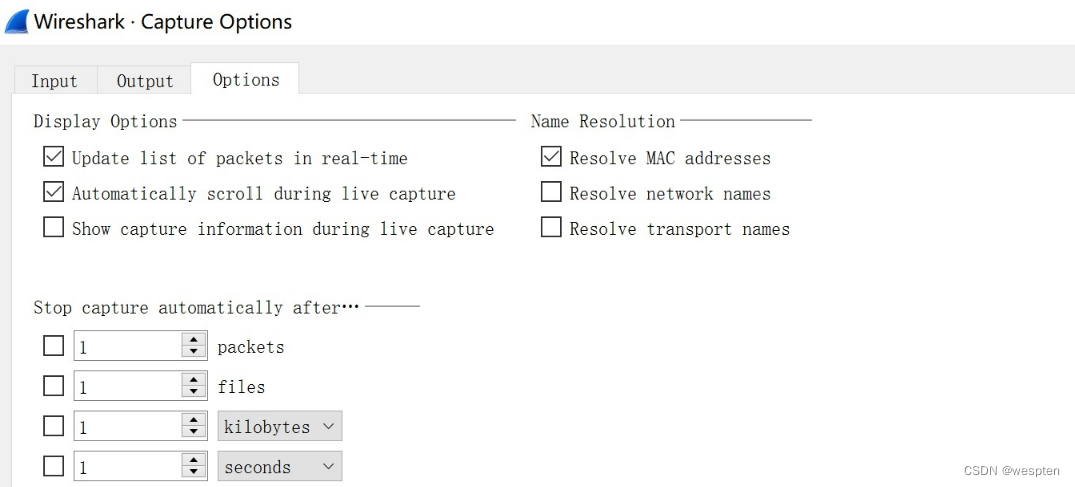Viewport: 1075px width, 487px height.
Task: Enable stop capture after packets checkbox
Action: coord(53,347)
